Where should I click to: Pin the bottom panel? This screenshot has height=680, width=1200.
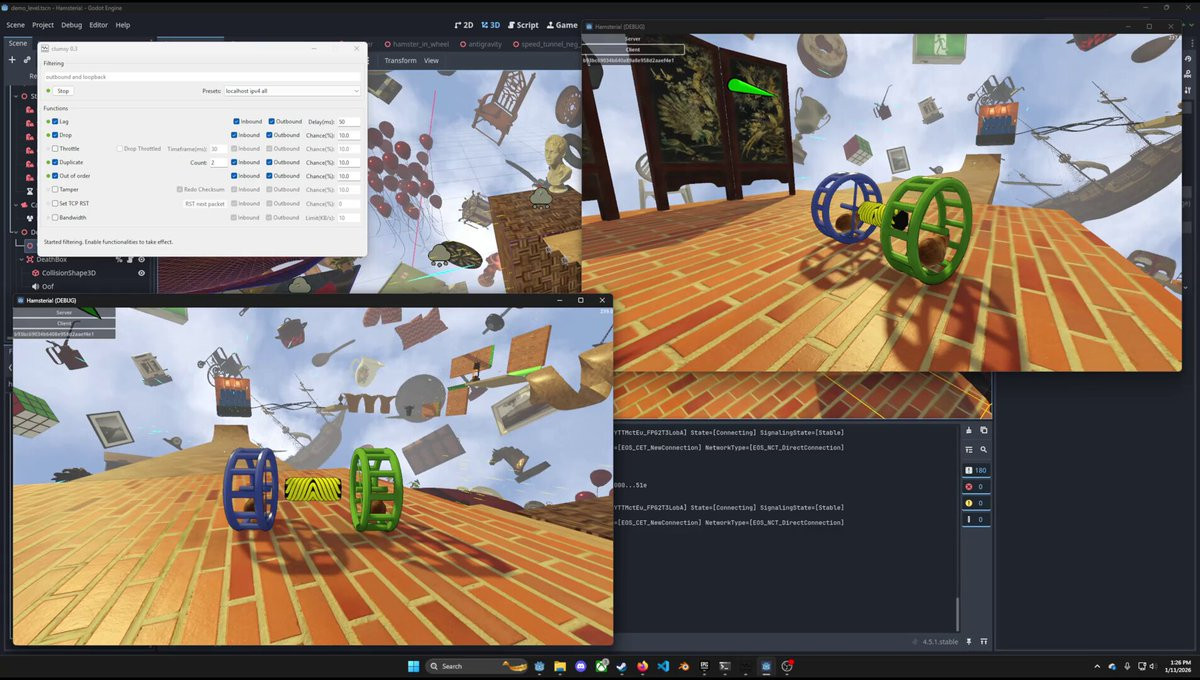pos(970,641)
